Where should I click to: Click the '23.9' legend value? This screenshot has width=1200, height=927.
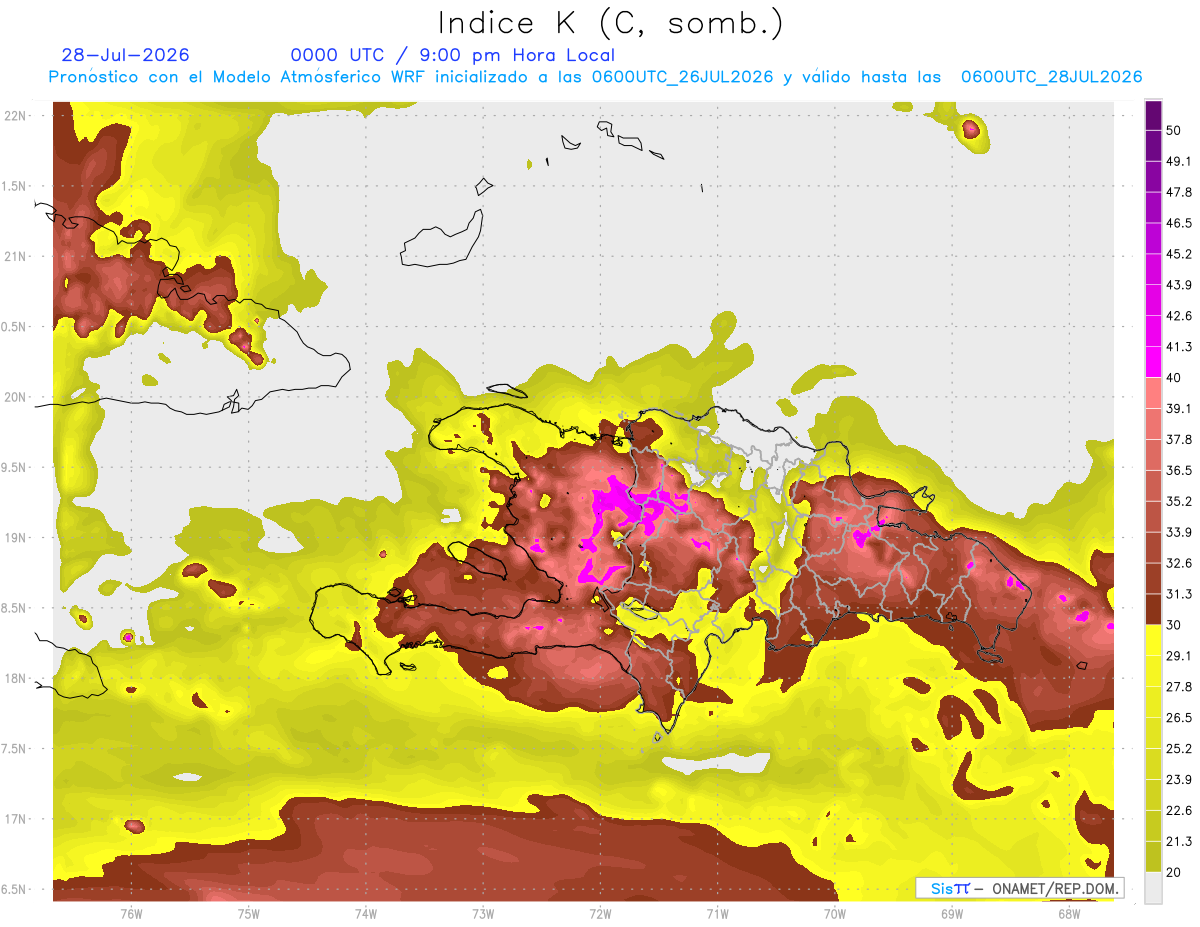(x=1179, y=780)
